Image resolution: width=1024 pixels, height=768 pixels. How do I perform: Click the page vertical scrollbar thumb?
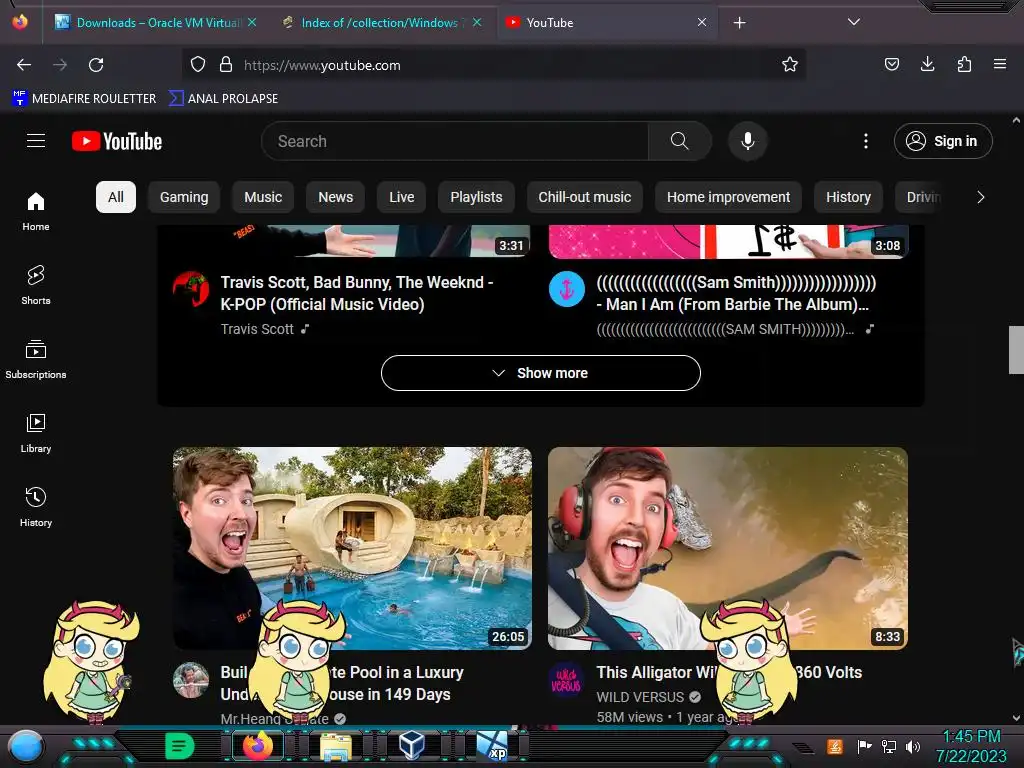point(1016,349)
